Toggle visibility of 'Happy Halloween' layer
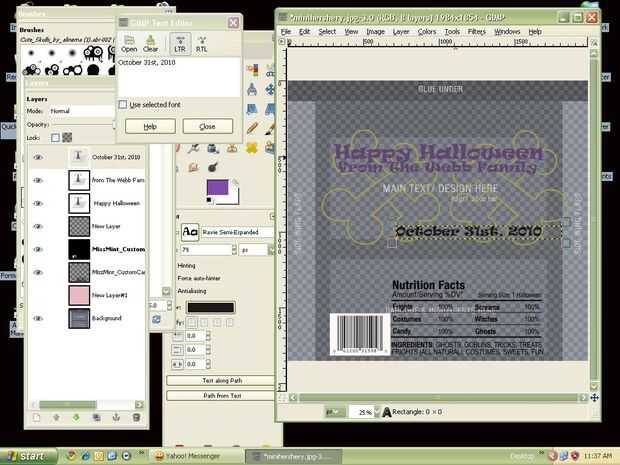620x465 pixels. [x=38, y=203]
